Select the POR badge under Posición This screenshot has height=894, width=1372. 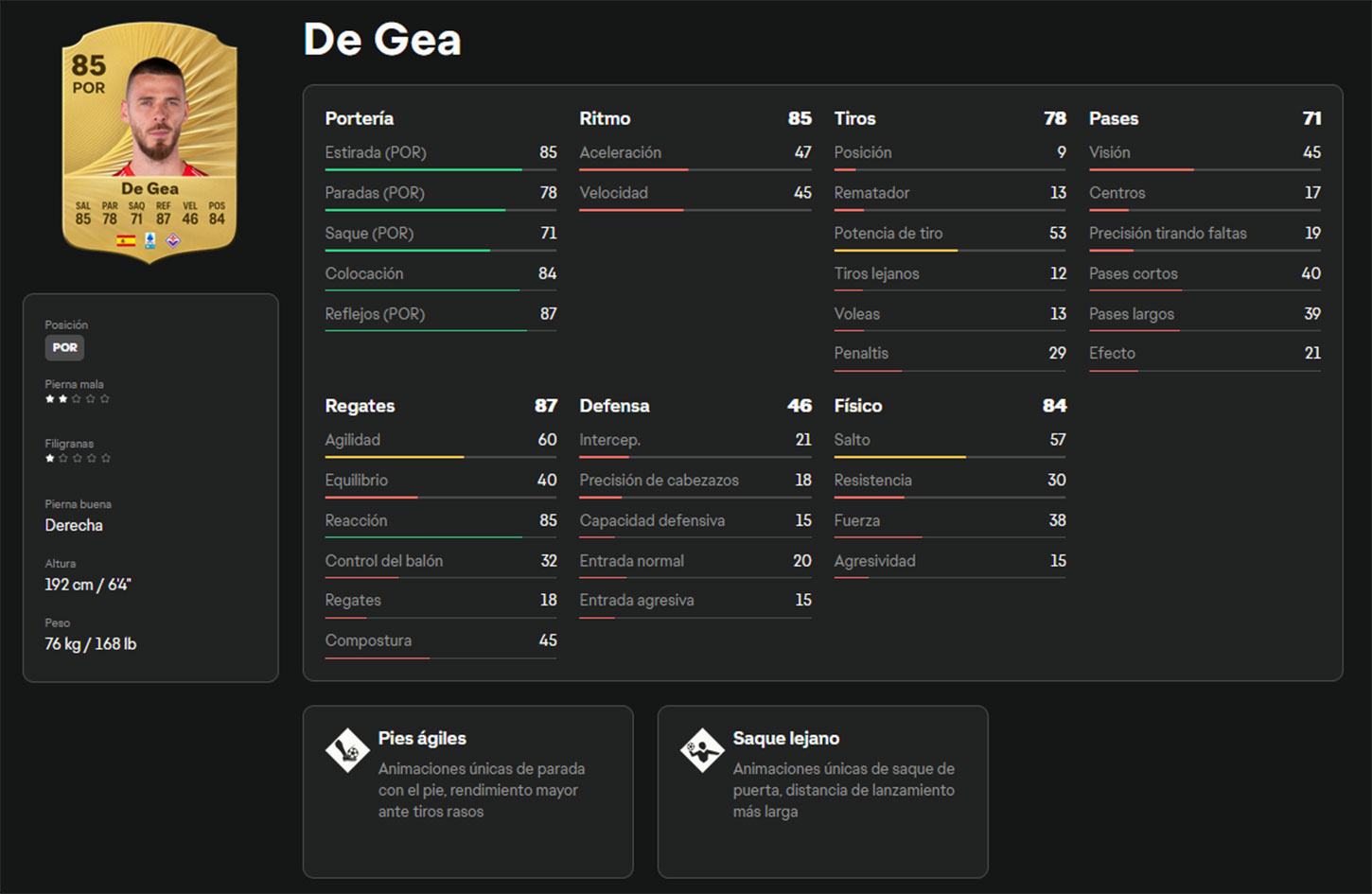pyautogui.click(x=64, y=347)
